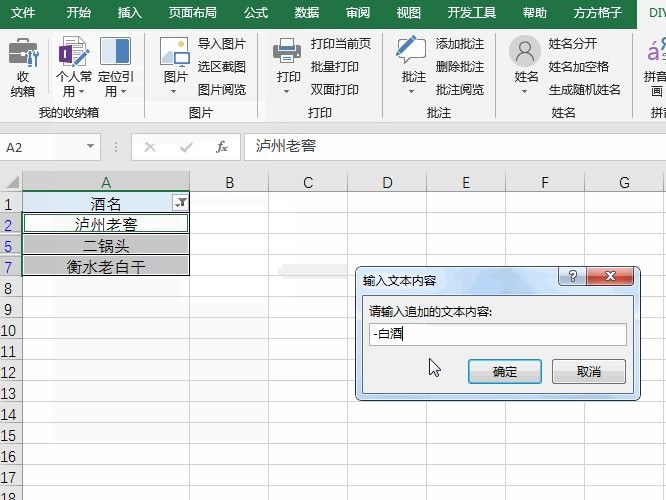Click the 取消 button
Screen dimensions: 666x500
pyautogui.click(x=589, y=372)
